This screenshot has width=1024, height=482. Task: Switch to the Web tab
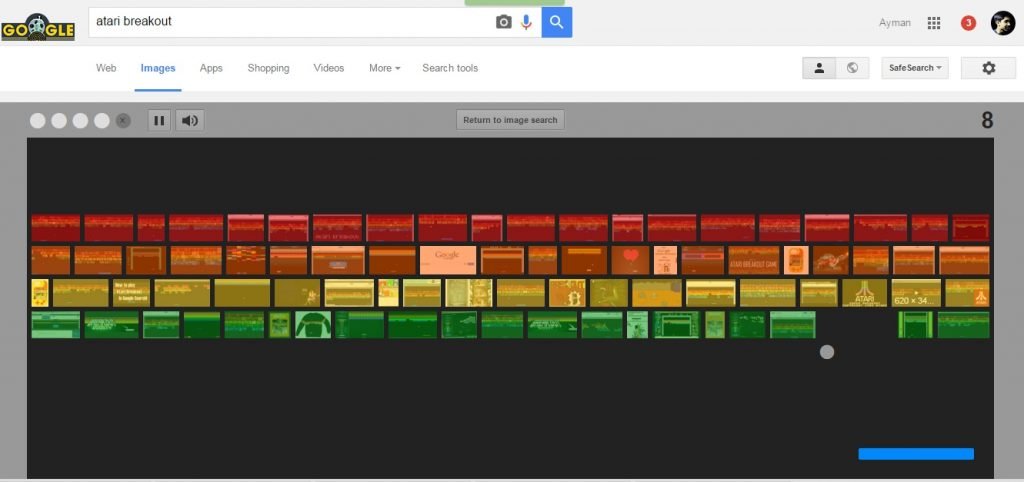[x=106, y=68]
